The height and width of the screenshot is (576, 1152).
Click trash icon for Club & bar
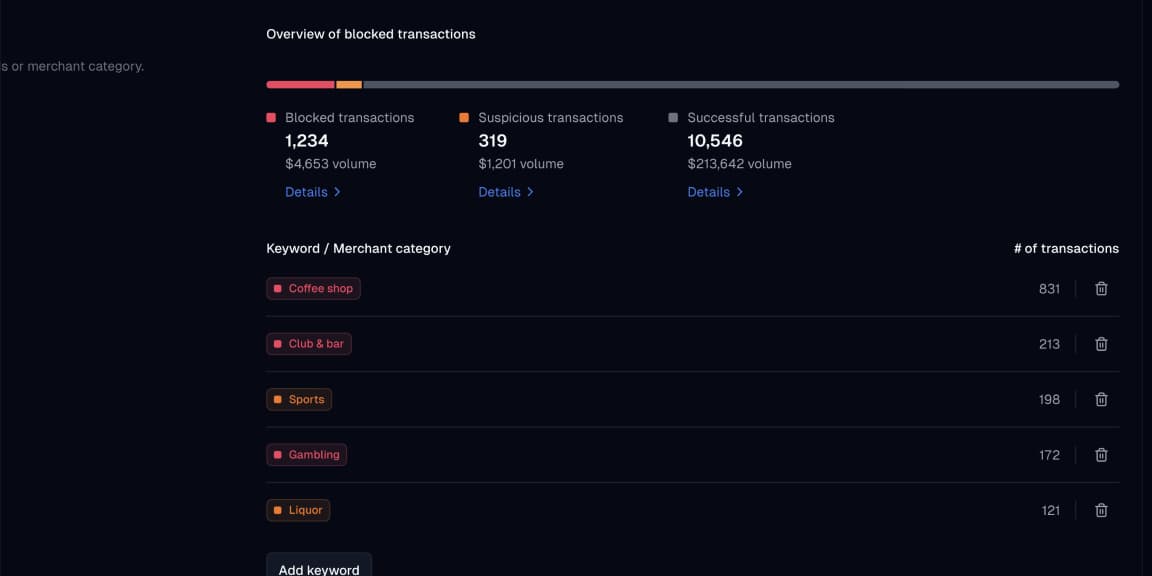click(x=1101, y=344)
